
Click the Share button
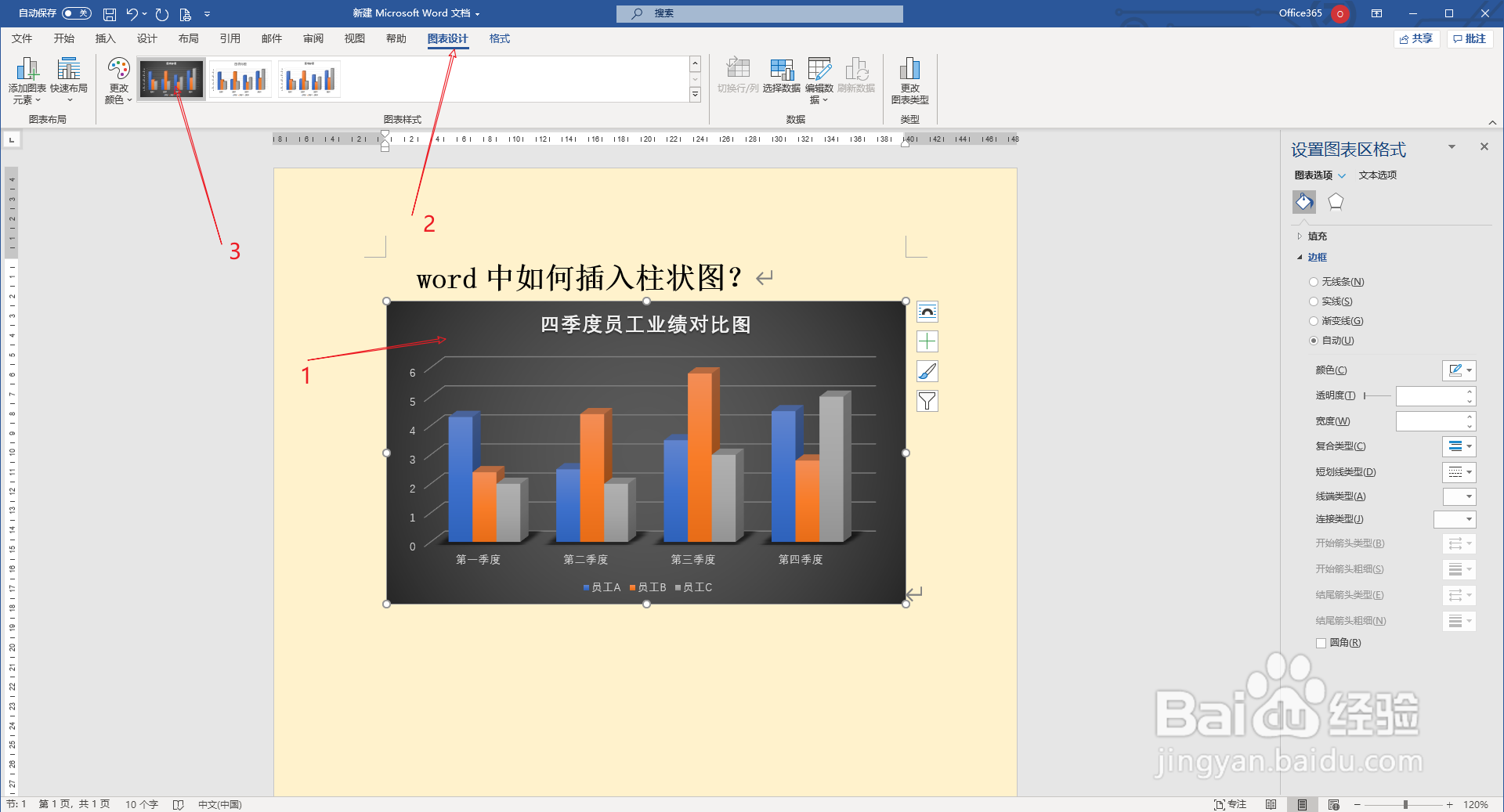(1416, 38)
